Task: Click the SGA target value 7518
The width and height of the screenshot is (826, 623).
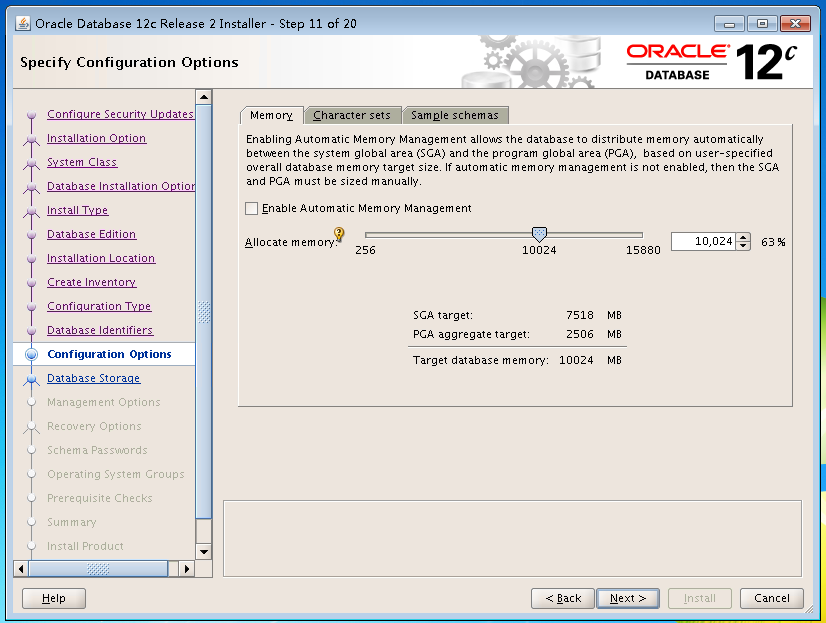Action: (579, 315)
